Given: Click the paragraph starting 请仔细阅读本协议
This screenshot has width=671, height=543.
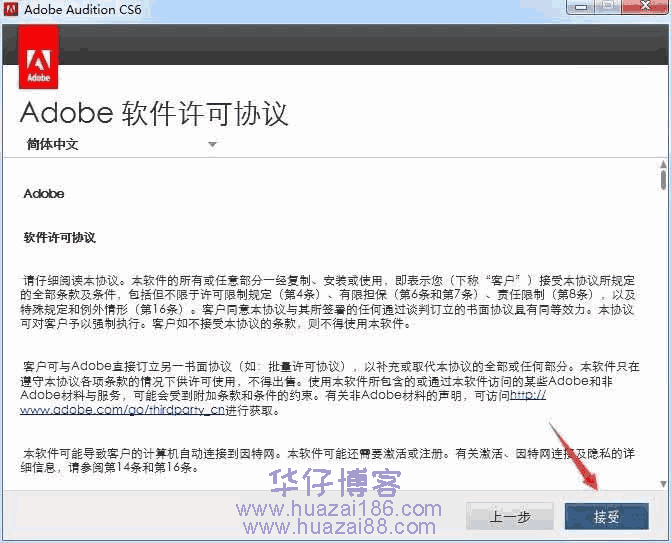Looking at the screenshot, I should (x=328, y=302).
